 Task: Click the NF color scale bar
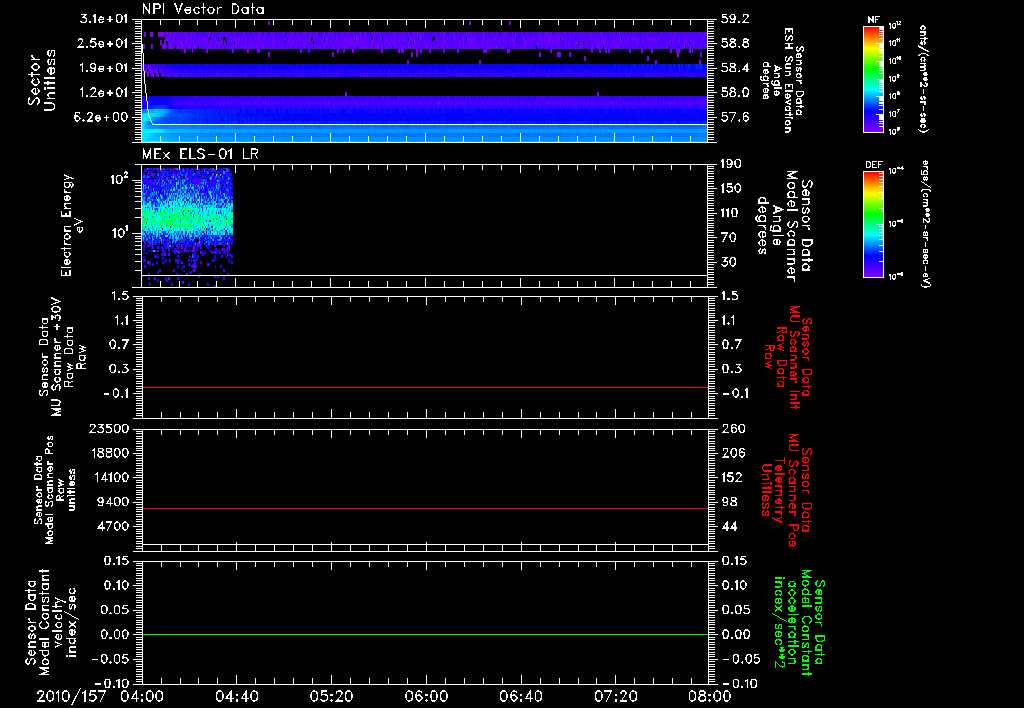click(874, 79)
